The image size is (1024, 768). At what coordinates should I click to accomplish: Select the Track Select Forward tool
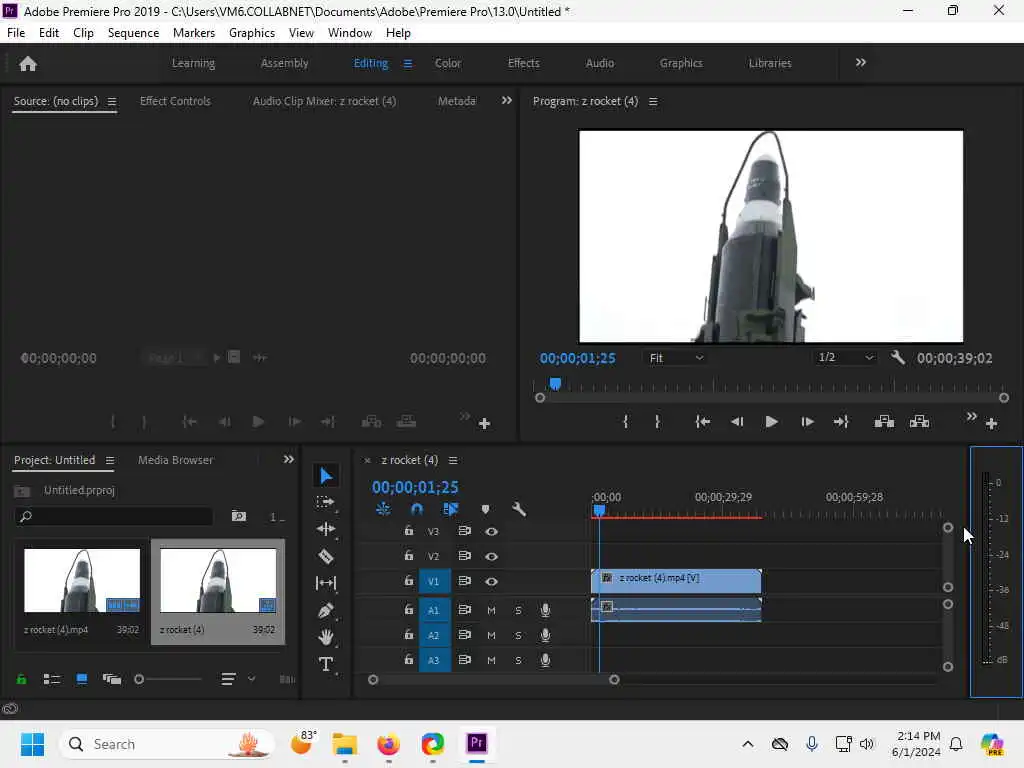(x=326, y=502)
